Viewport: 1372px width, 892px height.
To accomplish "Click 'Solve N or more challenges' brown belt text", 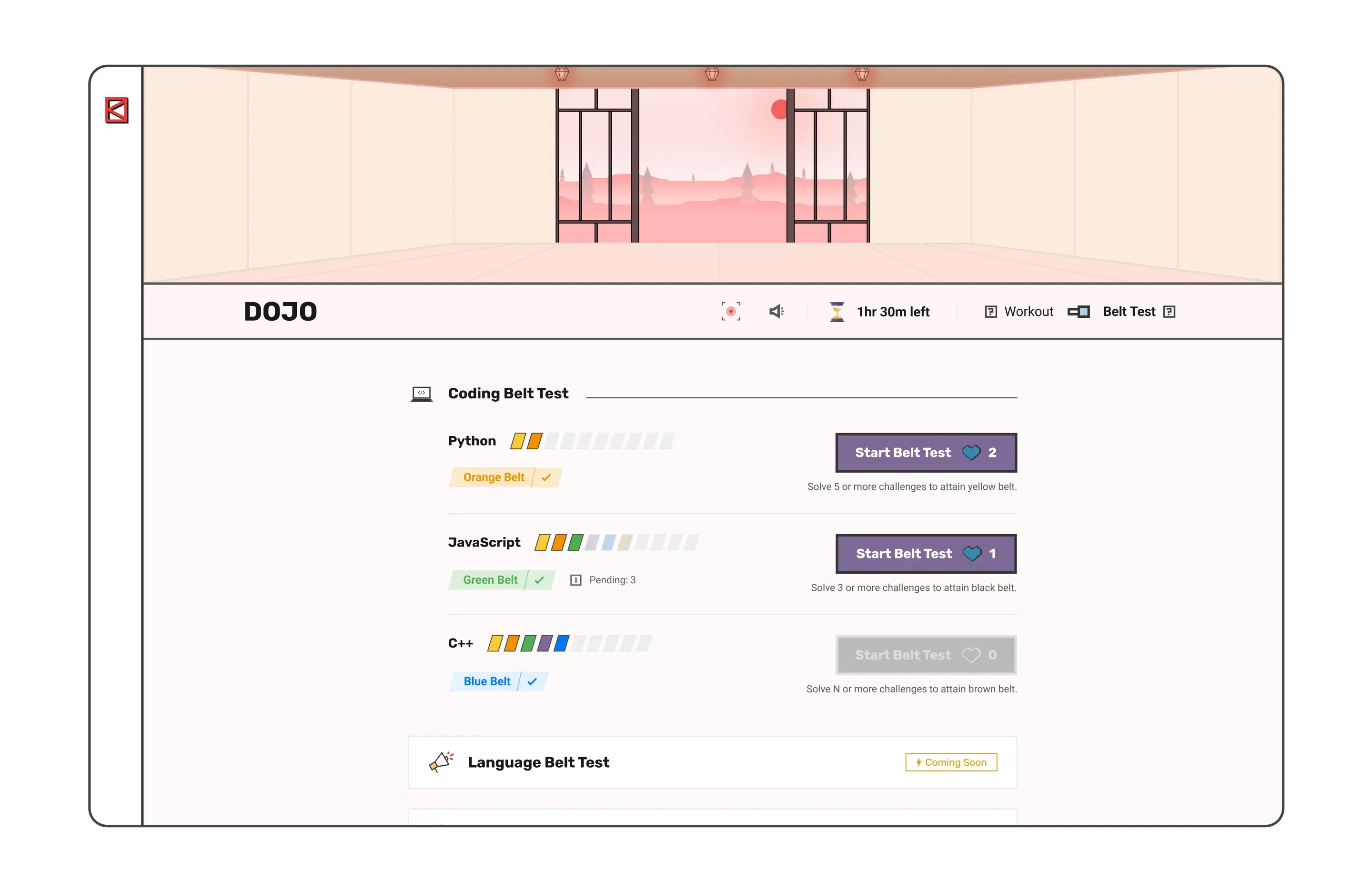I will (911, 689).
